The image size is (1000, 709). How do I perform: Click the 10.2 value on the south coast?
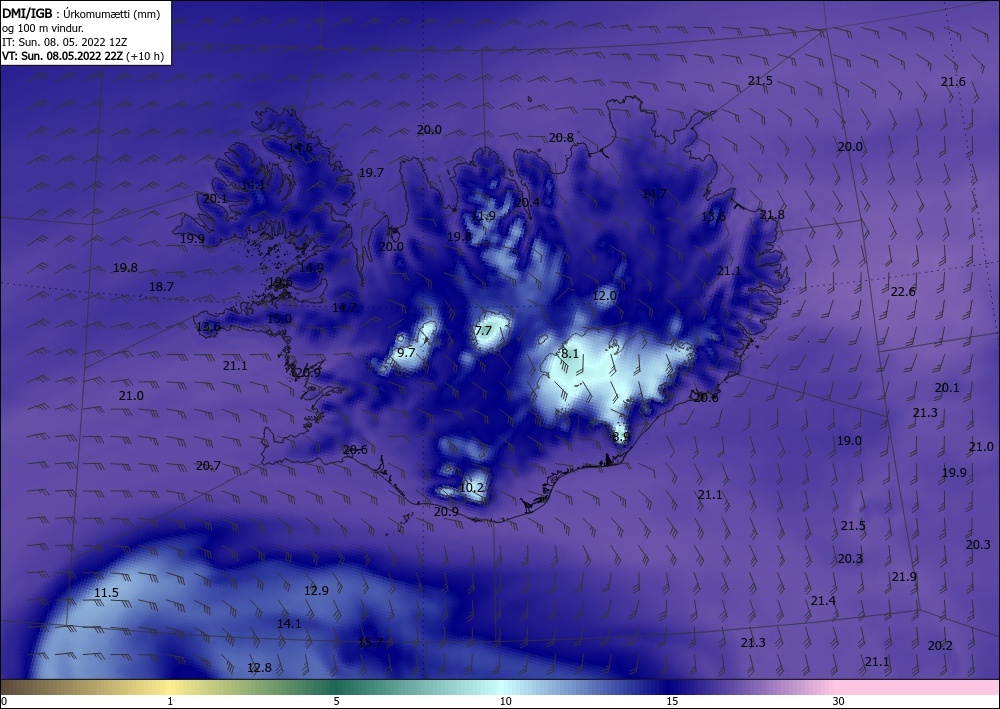pos(471,488)
